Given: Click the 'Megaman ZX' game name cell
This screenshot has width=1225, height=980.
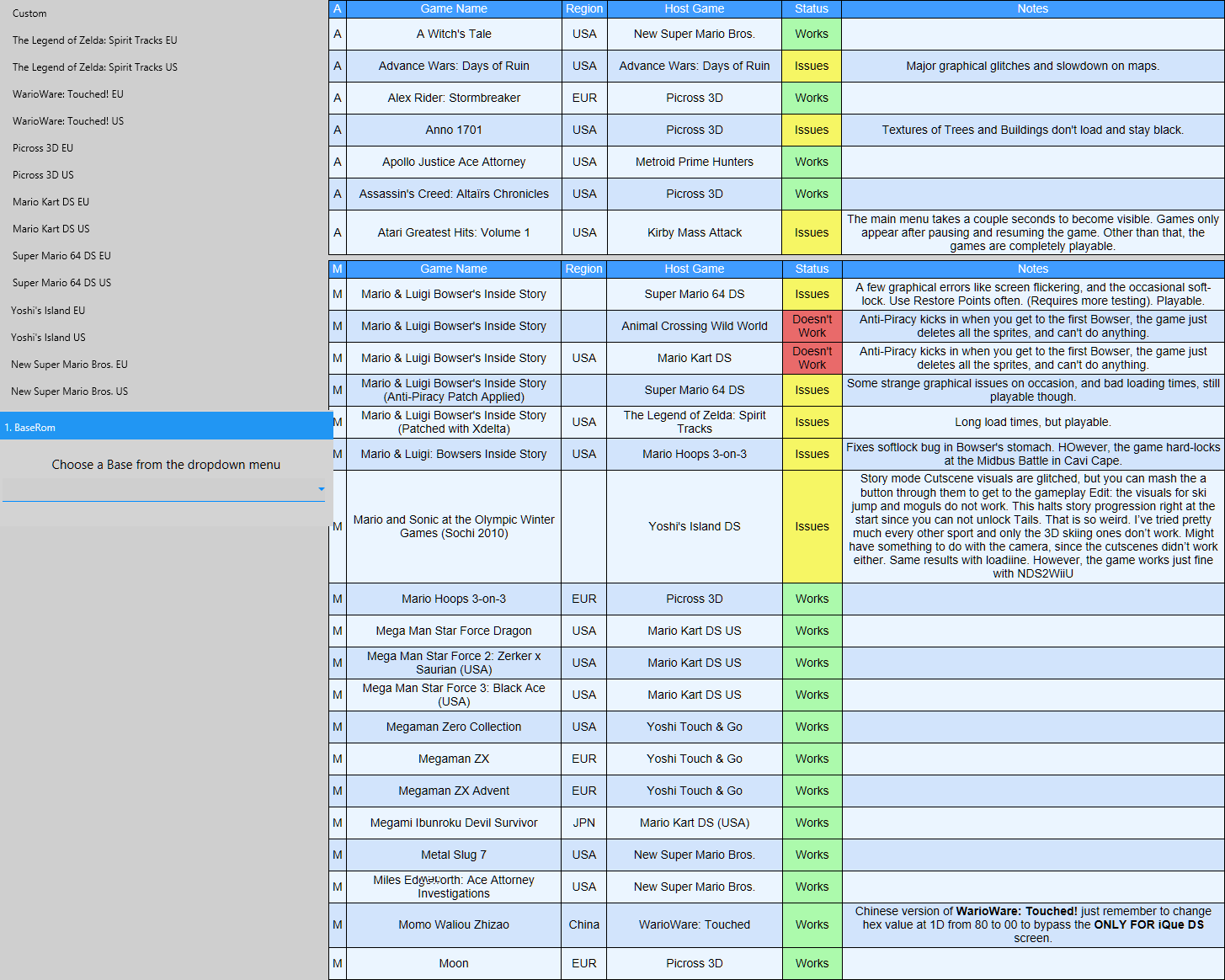Looking at the screenshot, I should [x=454, y=759].
